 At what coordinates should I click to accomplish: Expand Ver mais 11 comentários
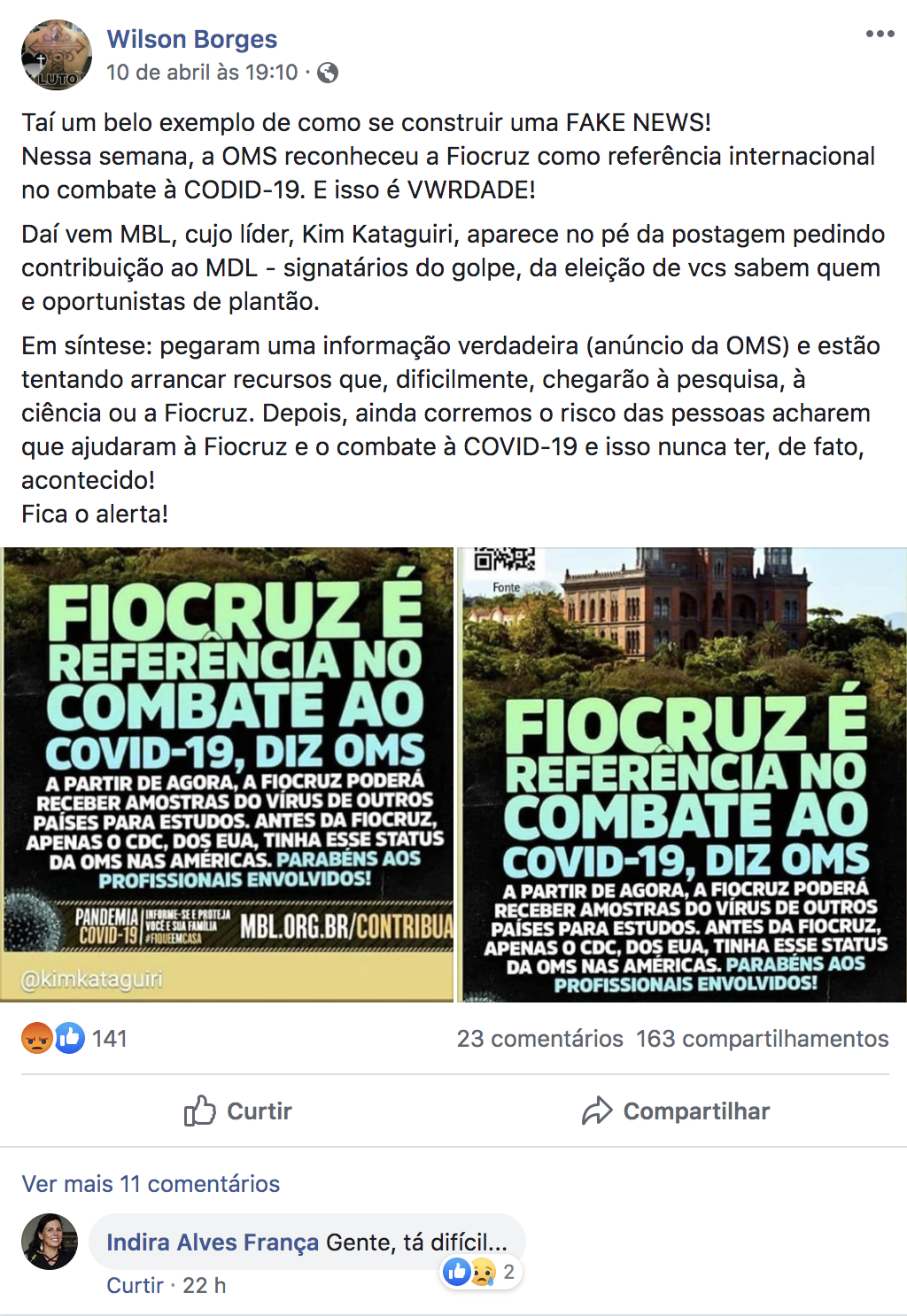151,1184
